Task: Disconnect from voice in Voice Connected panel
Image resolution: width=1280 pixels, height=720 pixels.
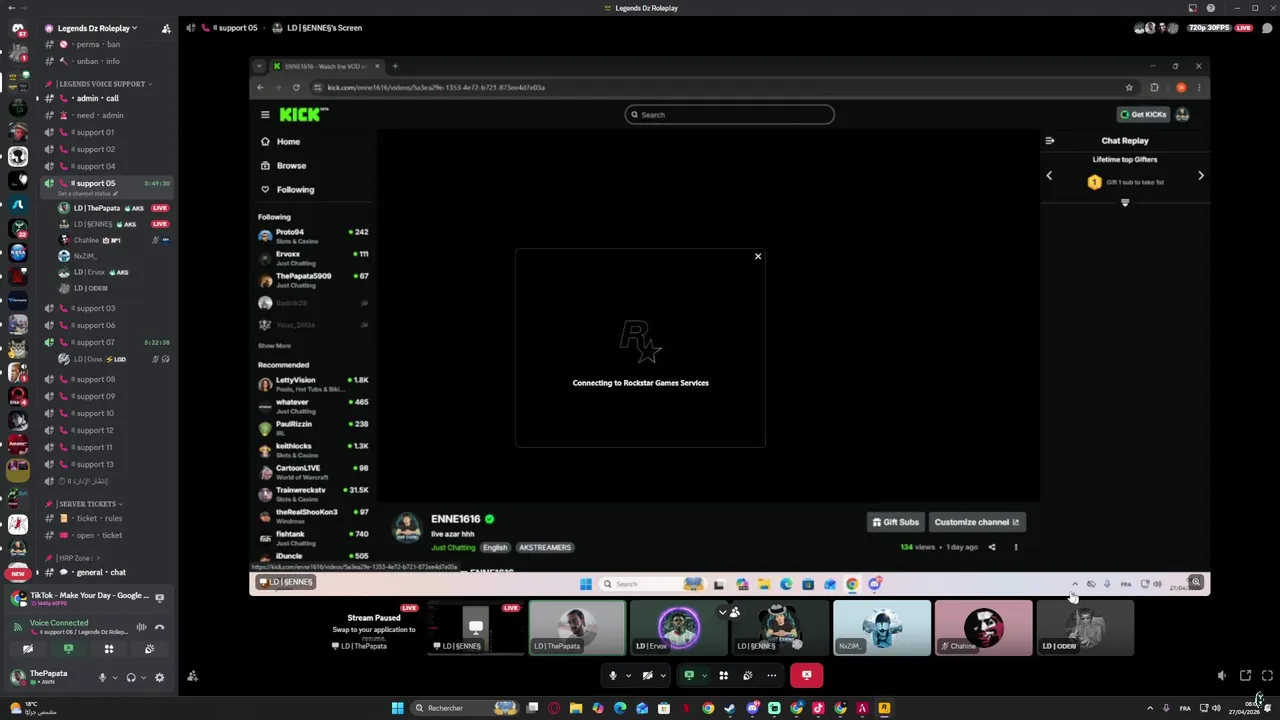Action: 159,627
